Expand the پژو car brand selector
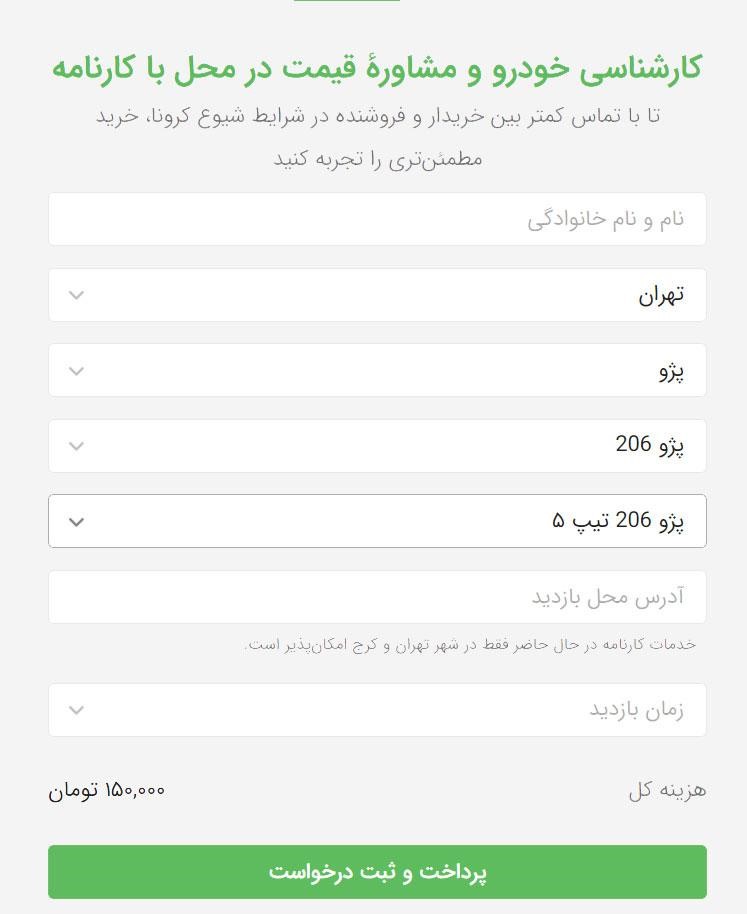This screenshot has height=914, width=747. (377, 370)
